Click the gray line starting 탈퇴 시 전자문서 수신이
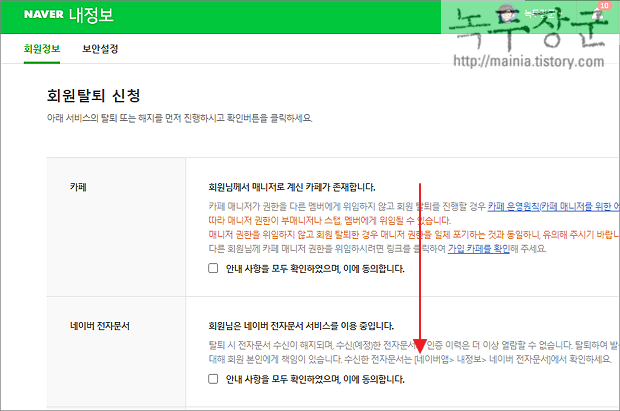 click(x=414, y=345)
